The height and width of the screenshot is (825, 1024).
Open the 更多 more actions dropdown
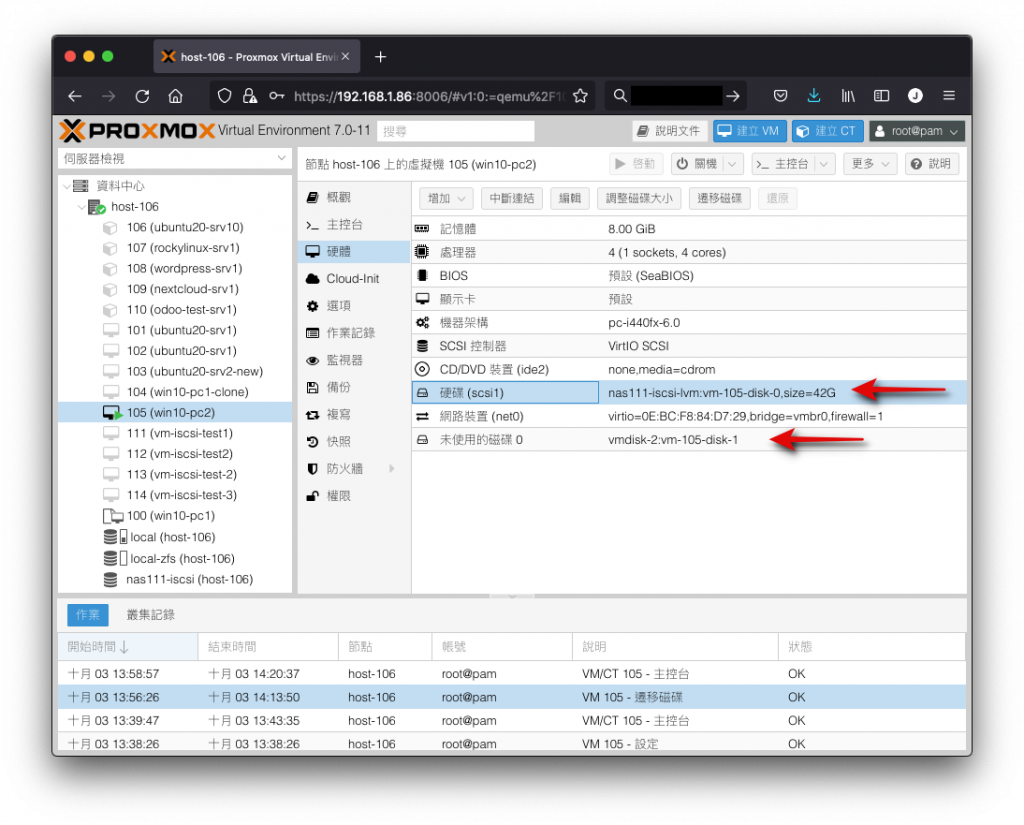coord(871,164)
